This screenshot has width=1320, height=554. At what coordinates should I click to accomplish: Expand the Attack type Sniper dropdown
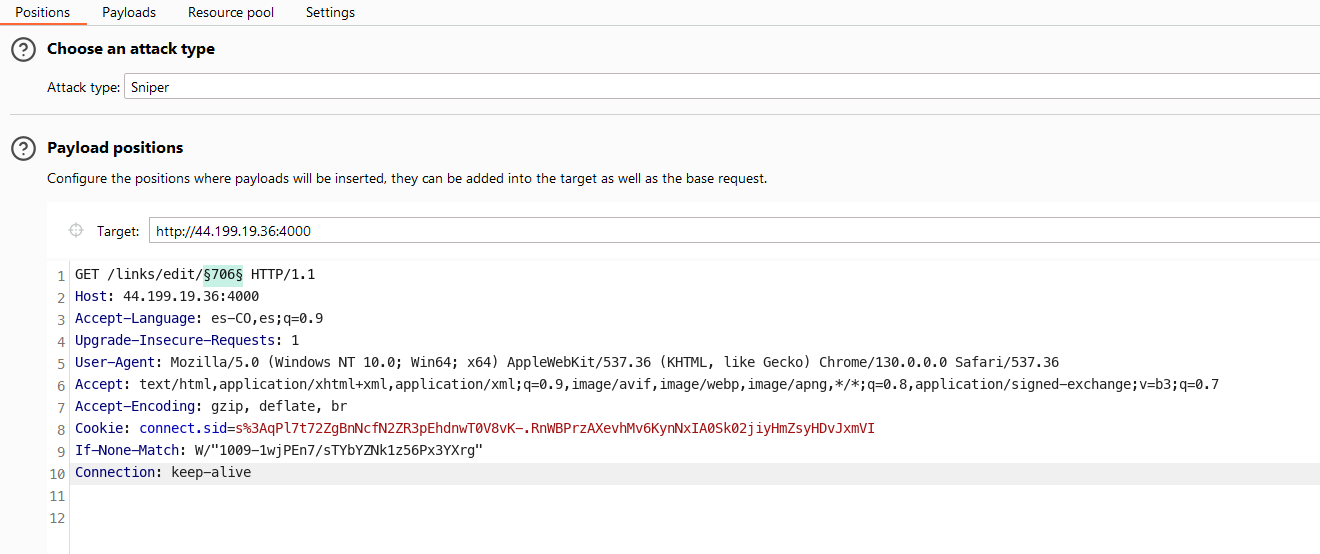[720, 87]
